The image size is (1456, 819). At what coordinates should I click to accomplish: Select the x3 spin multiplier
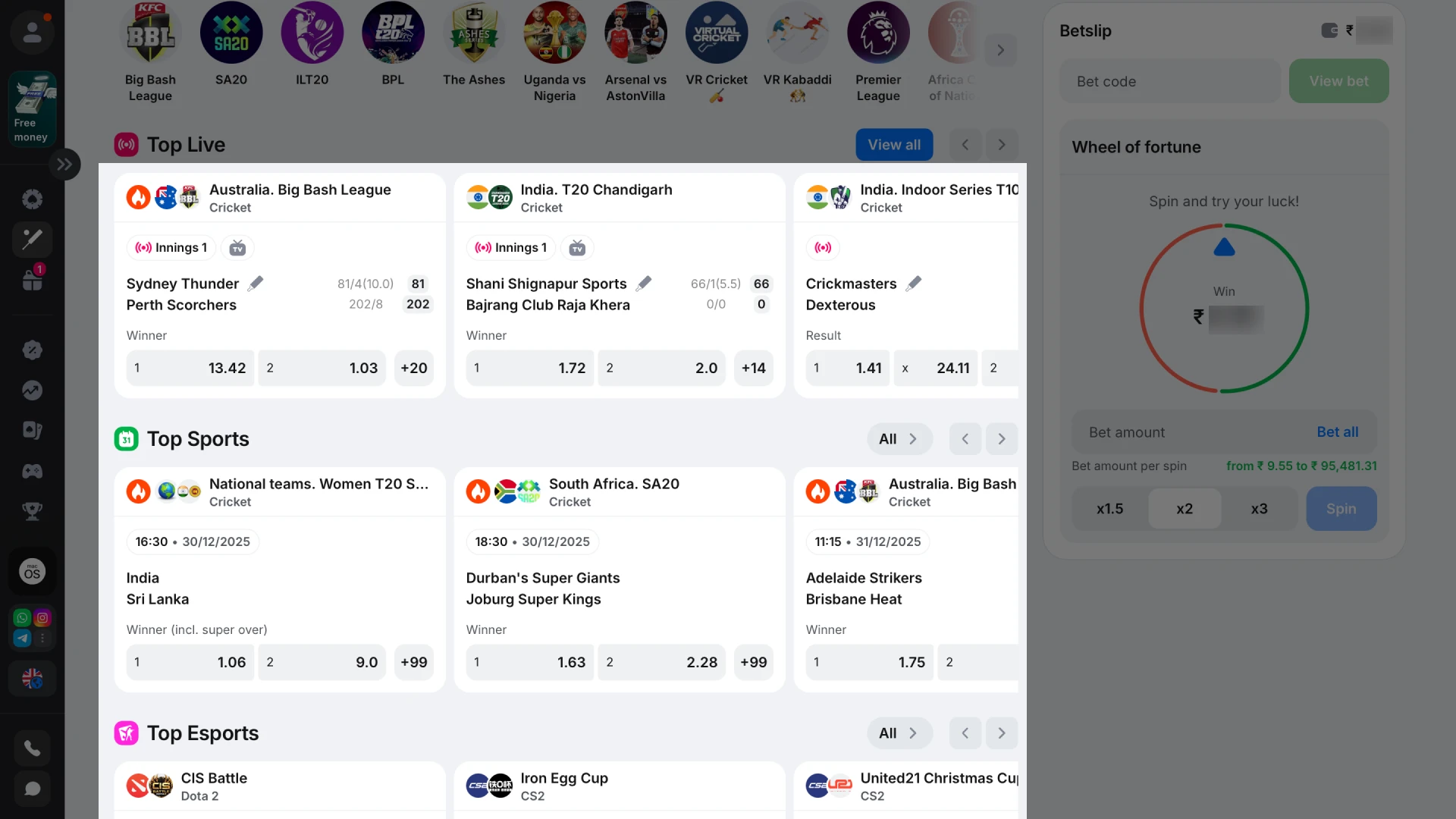(x=1259, y=509)
